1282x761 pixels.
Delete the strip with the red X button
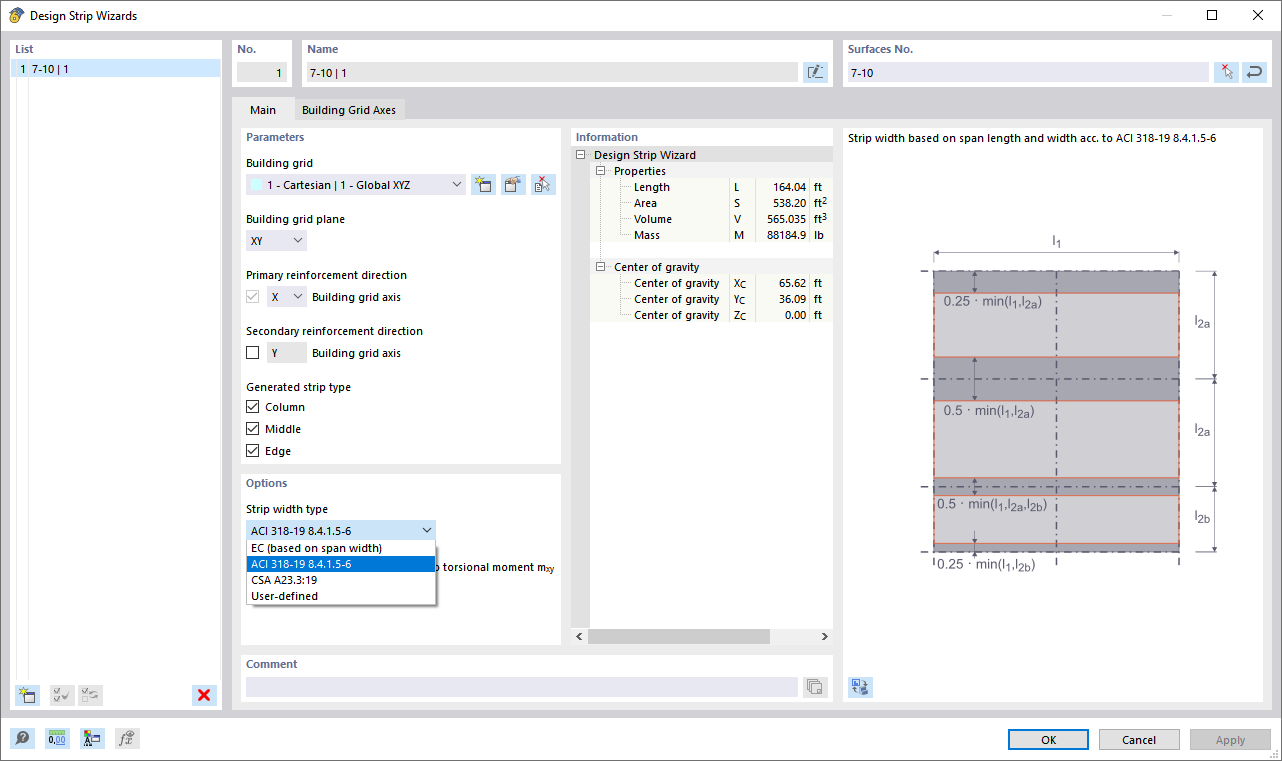click(203, 695)
